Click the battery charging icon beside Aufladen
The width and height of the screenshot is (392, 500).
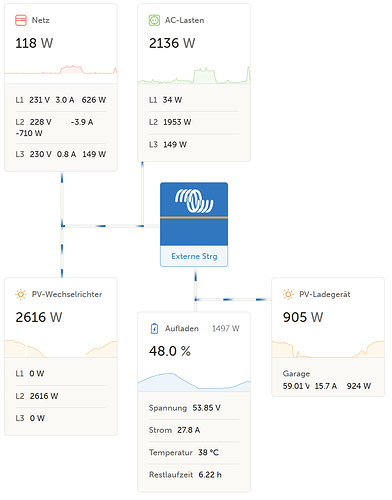pyautogui.click(x=154, y=329)
